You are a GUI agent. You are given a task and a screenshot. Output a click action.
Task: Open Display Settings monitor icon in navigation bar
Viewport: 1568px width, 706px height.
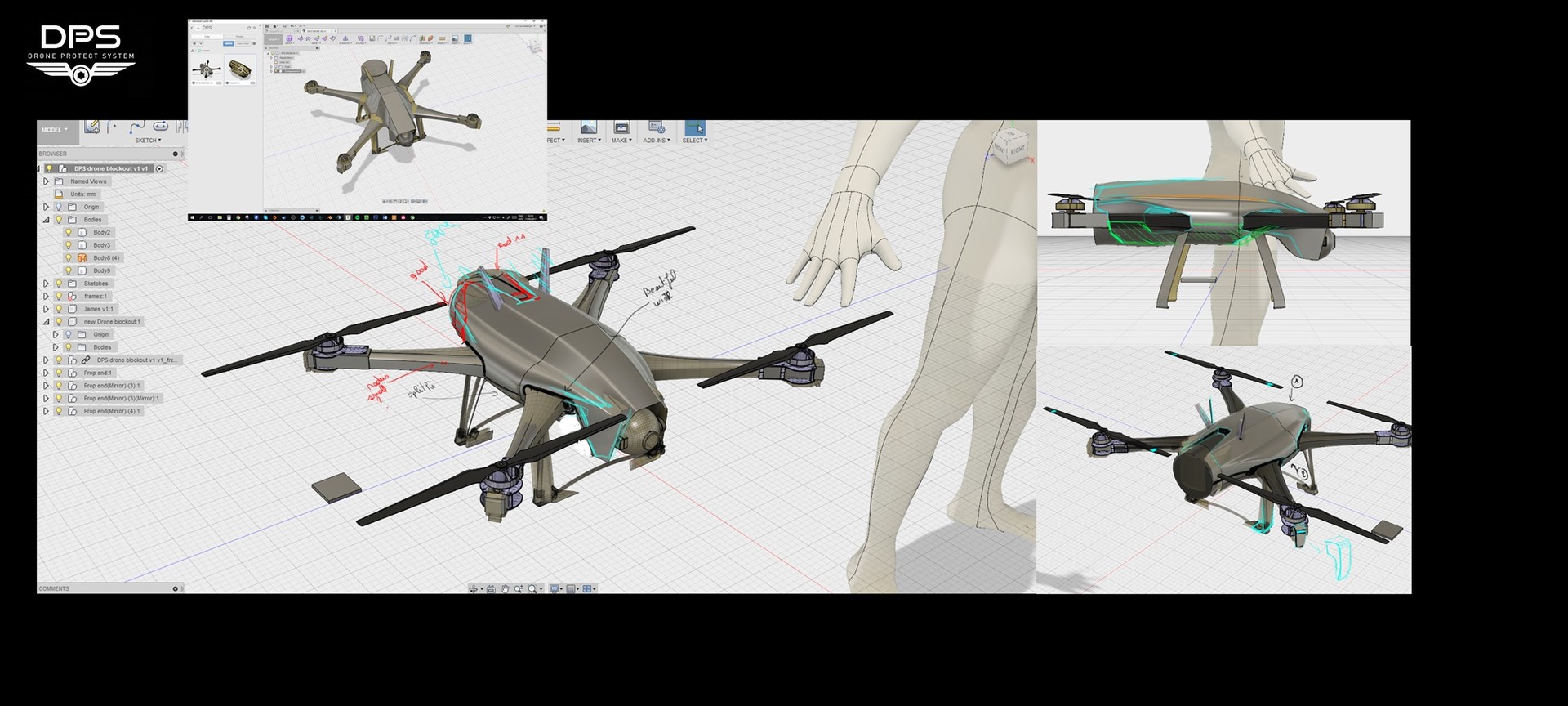[555, 588]
